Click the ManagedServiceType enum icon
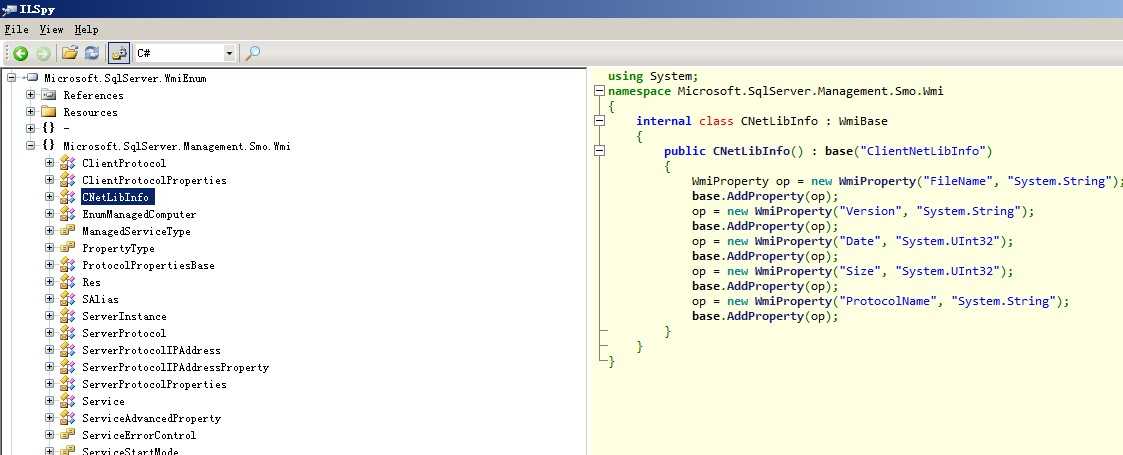The height and width of the screenshot is (455, 1123). [x=67, y=231]
